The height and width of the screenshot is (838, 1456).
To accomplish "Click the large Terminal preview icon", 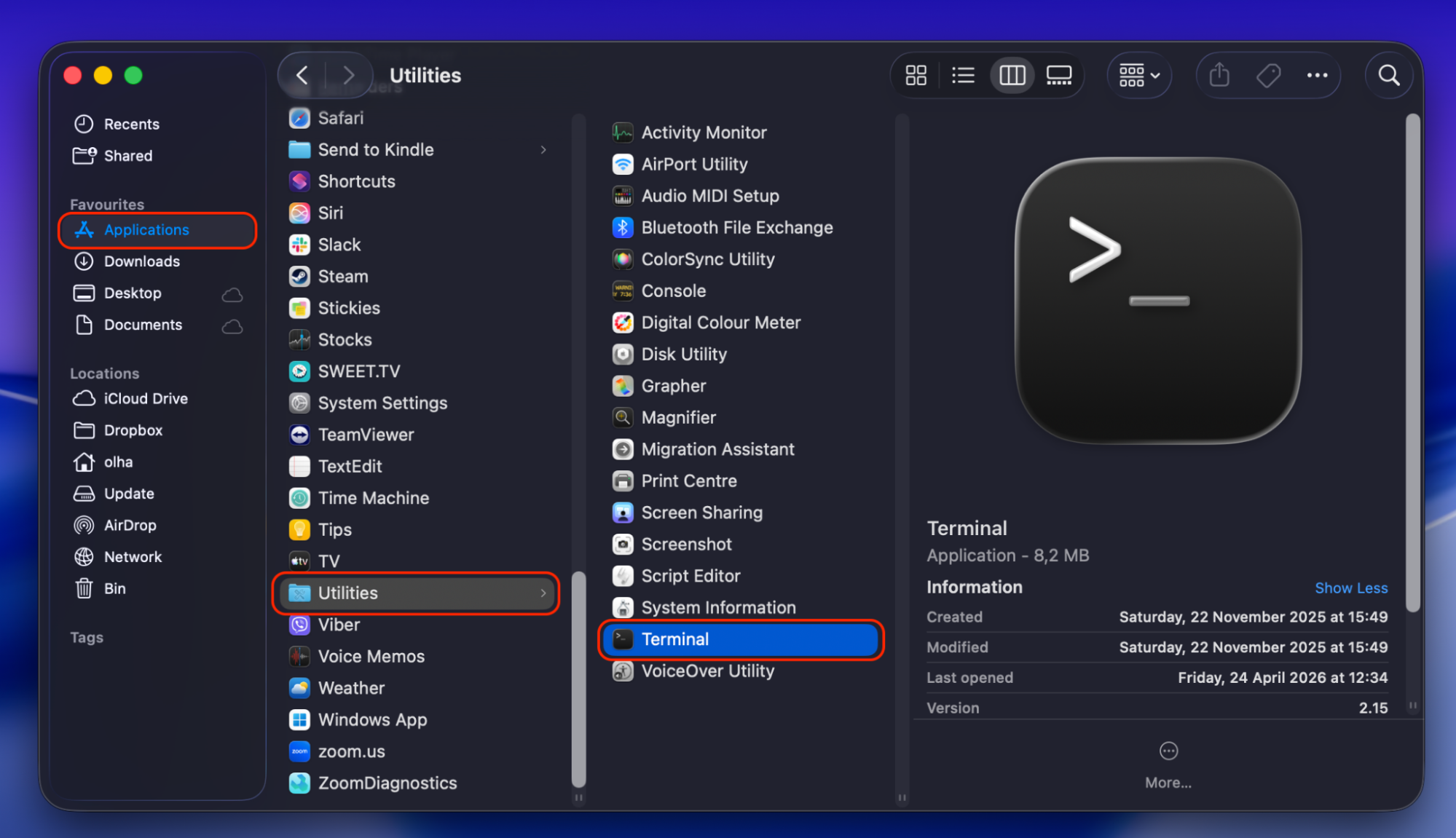I will click(1158, 301).
